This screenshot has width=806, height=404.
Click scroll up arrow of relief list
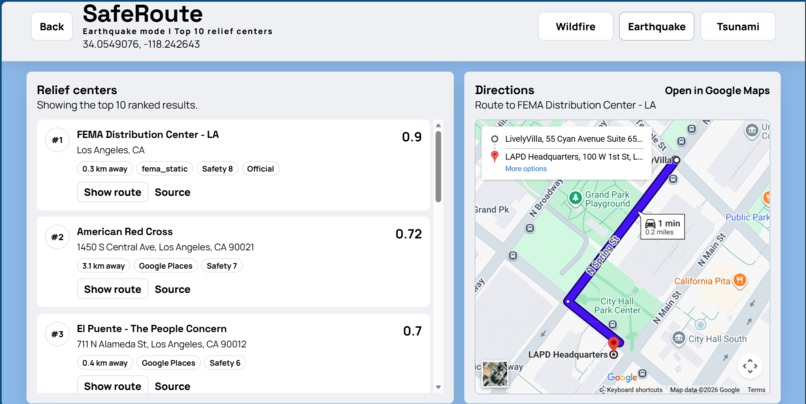[x=438, y=125]
